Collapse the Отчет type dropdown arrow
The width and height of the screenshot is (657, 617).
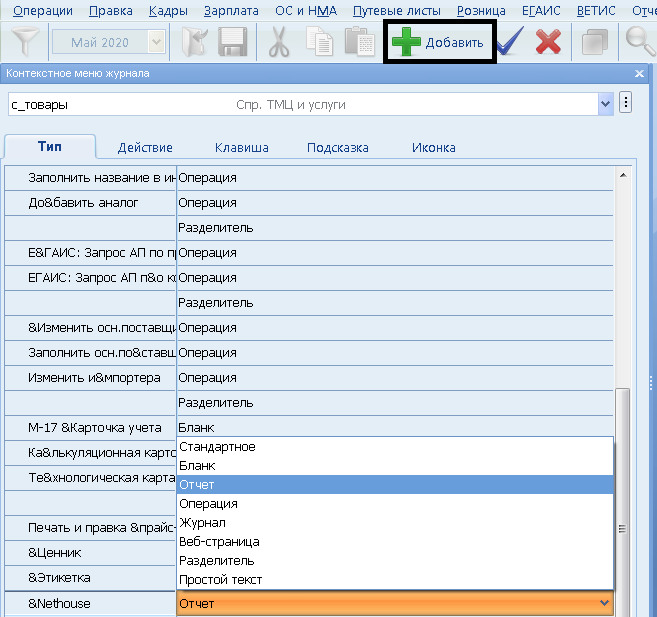tap(602, 603)
